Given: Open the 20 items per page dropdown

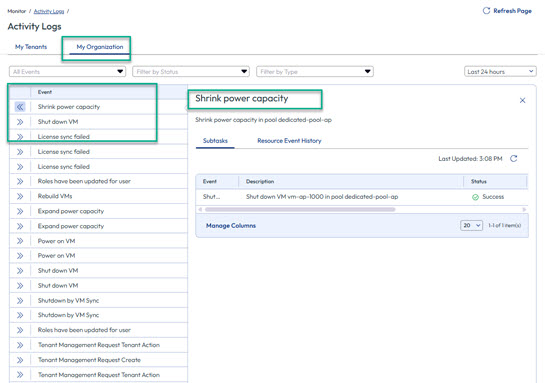Looking at the screenshot, I should tap(471, 226).
